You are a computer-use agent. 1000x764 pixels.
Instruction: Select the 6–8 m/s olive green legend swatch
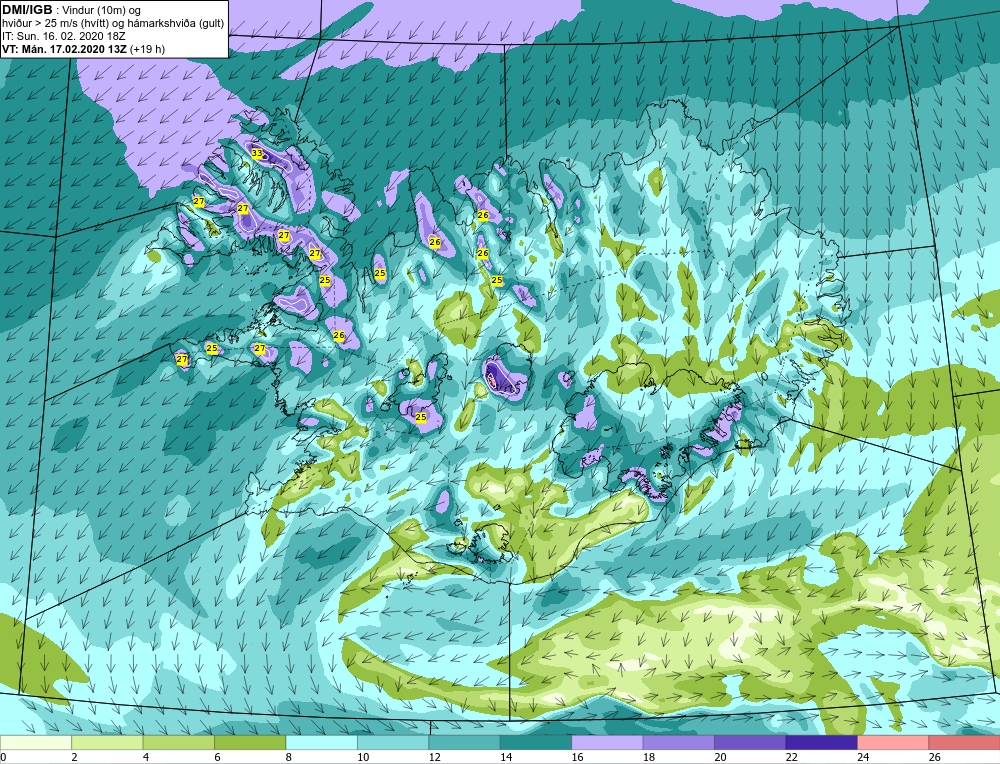[250, 743]
